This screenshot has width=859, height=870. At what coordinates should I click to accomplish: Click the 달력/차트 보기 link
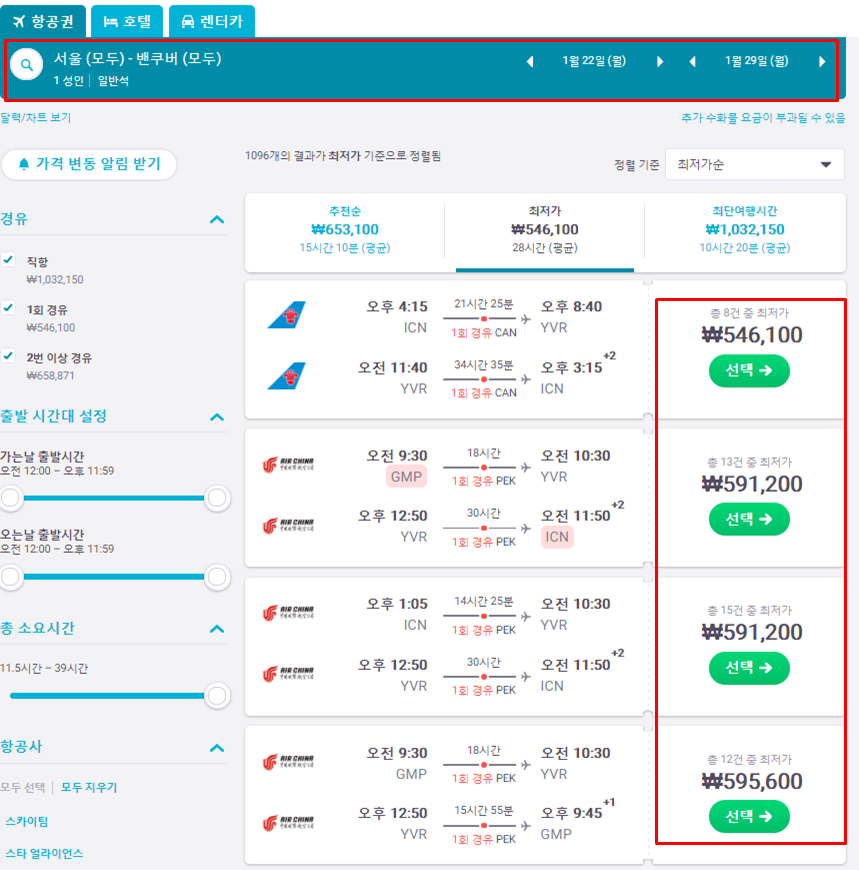pyautogui.click(x=36, y=118)
